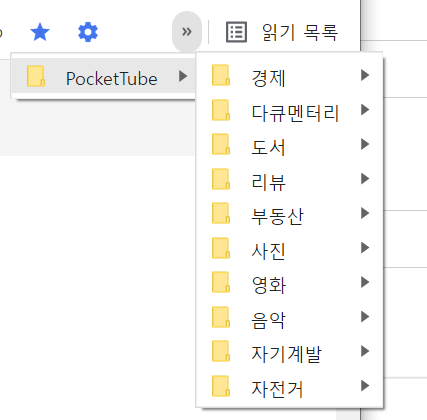Viewport: 427px width, 420px height.
Task: Open the 읽기 목록 reading list icon
Action: (x=236, y=32)
